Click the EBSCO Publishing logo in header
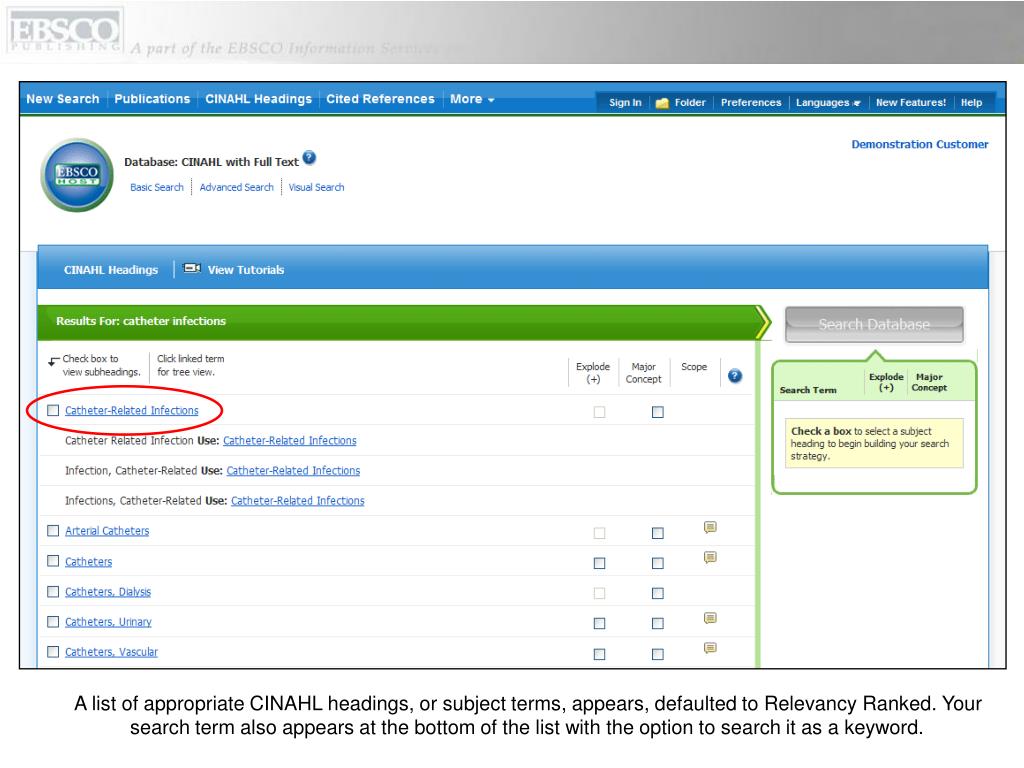The width and height of the screenshot is (1024, 768). pyautogui.click(x=65, y=31)
